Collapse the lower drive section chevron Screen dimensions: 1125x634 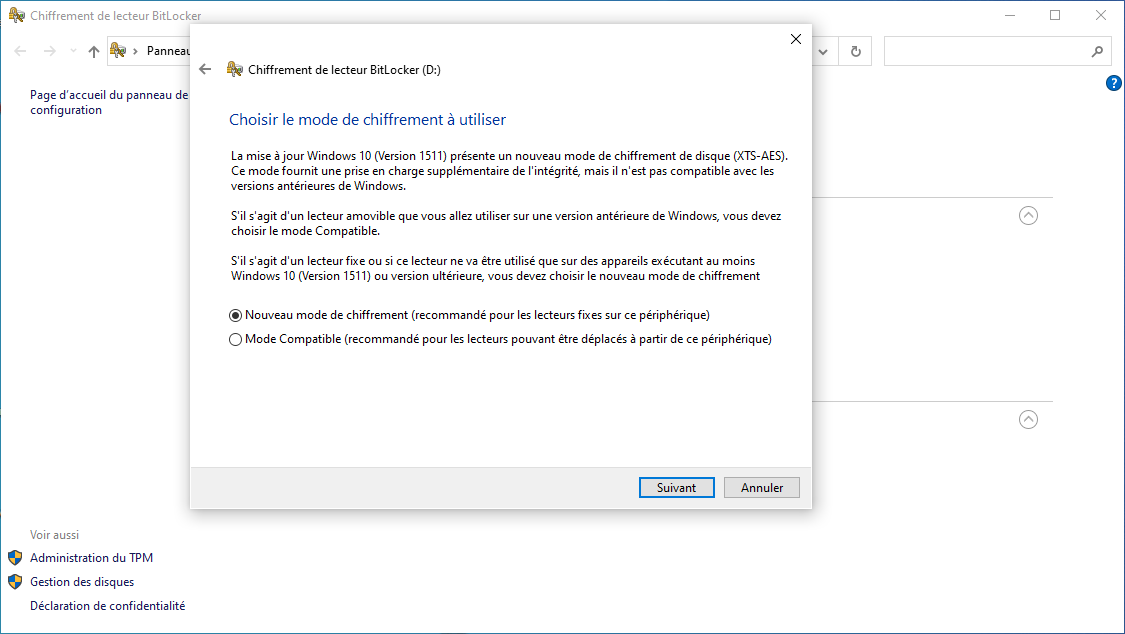[1028, 420]
